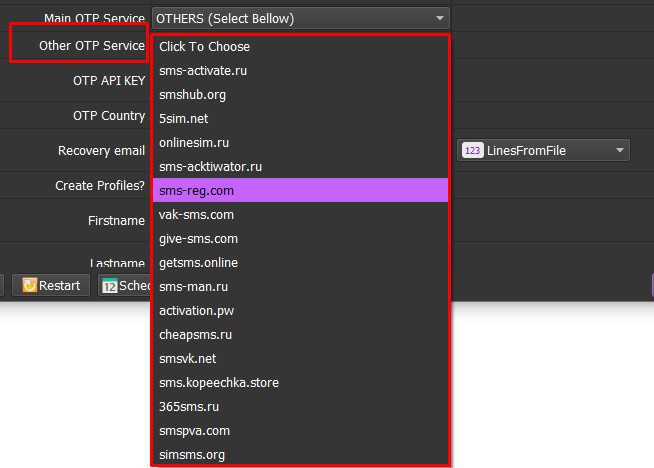This screenshot has height=468, width=654.
Task: Click the Restart arrow icon
Action: [29, 285]
